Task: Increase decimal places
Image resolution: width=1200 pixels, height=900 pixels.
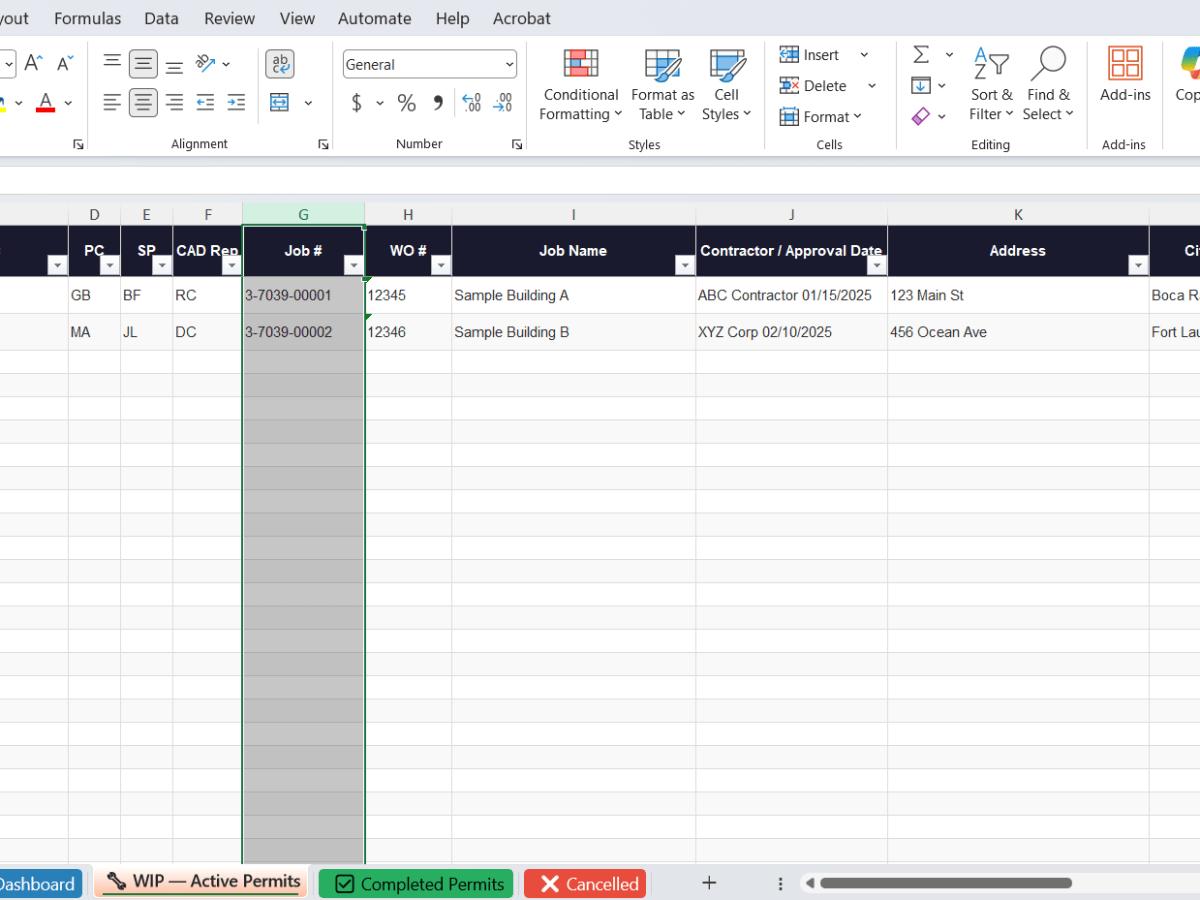Action: coord(471,102)
